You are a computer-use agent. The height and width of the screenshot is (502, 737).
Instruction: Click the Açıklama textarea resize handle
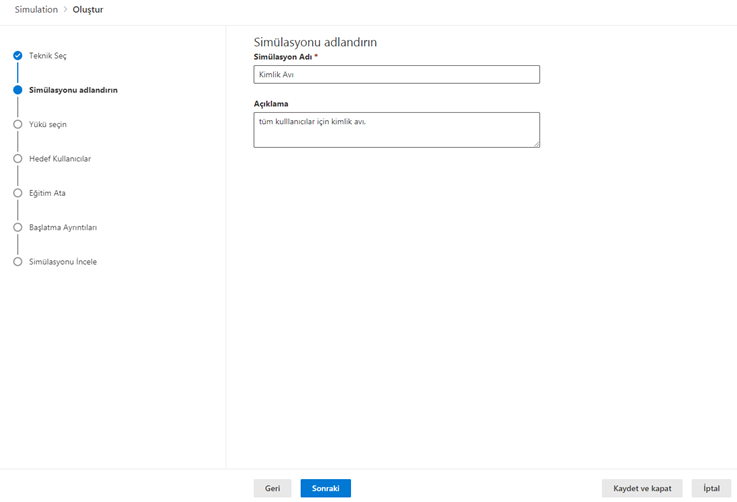coord(536,144)
